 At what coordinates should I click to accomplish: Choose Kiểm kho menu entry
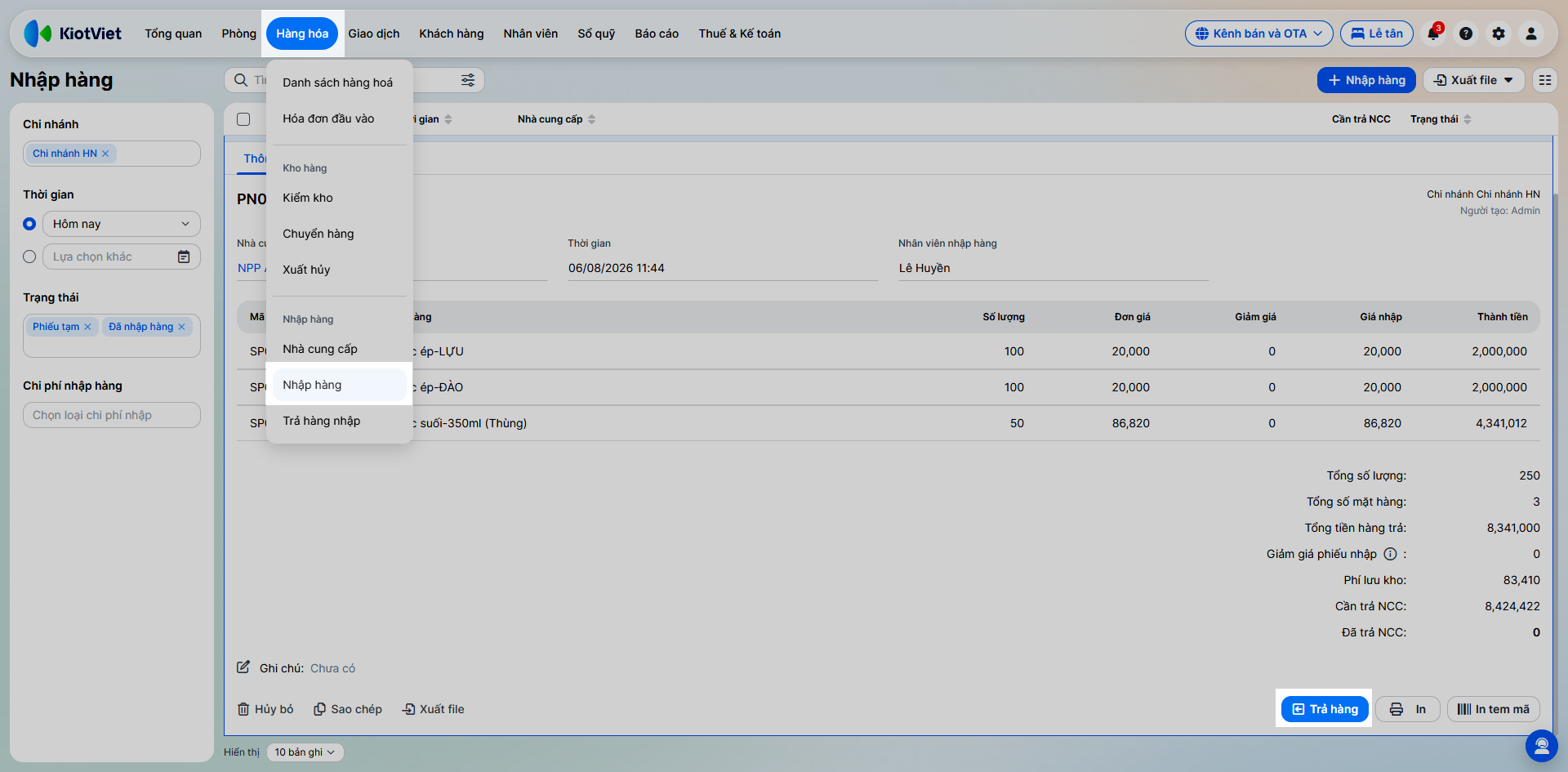tap(339, 198)
